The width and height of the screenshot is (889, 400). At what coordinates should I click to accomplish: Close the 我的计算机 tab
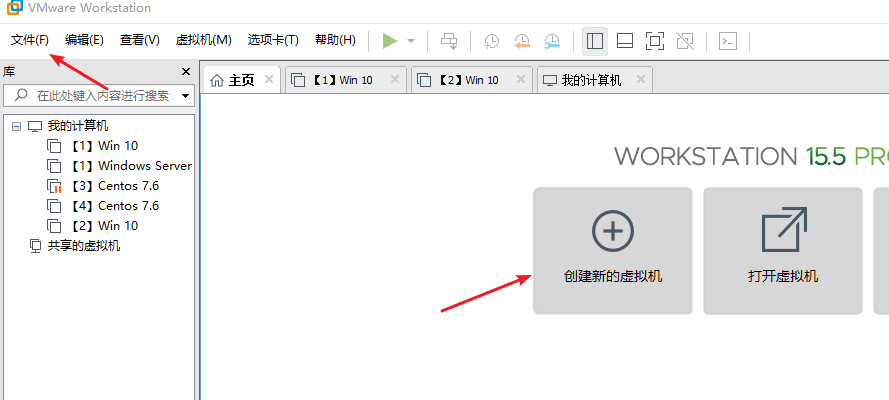pos(641,79)
